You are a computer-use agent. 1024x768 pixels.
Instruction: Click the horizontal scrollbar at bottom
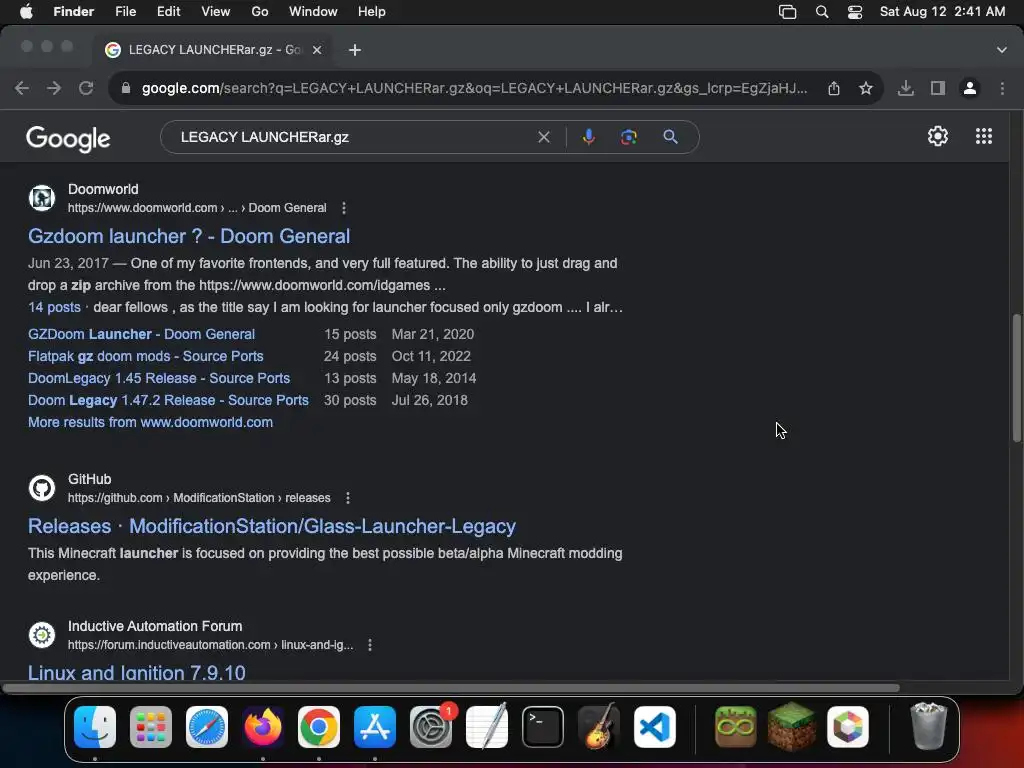tap(451, 688)
